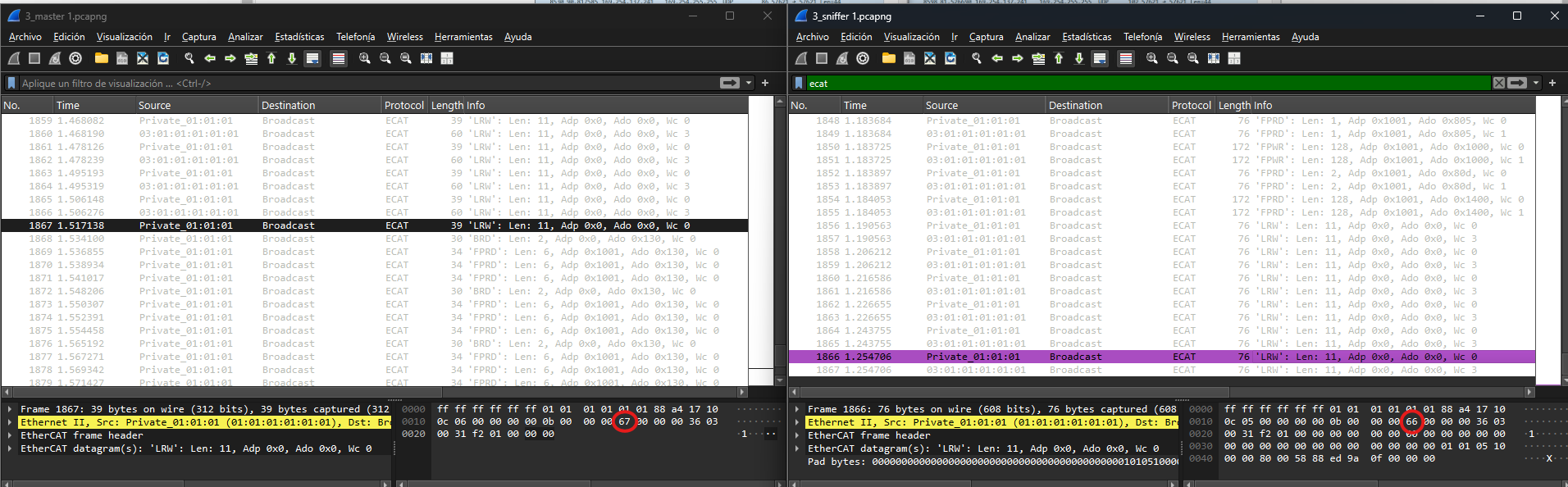Click the capture options gear icon in 3_sniffer window

(863, 58)
